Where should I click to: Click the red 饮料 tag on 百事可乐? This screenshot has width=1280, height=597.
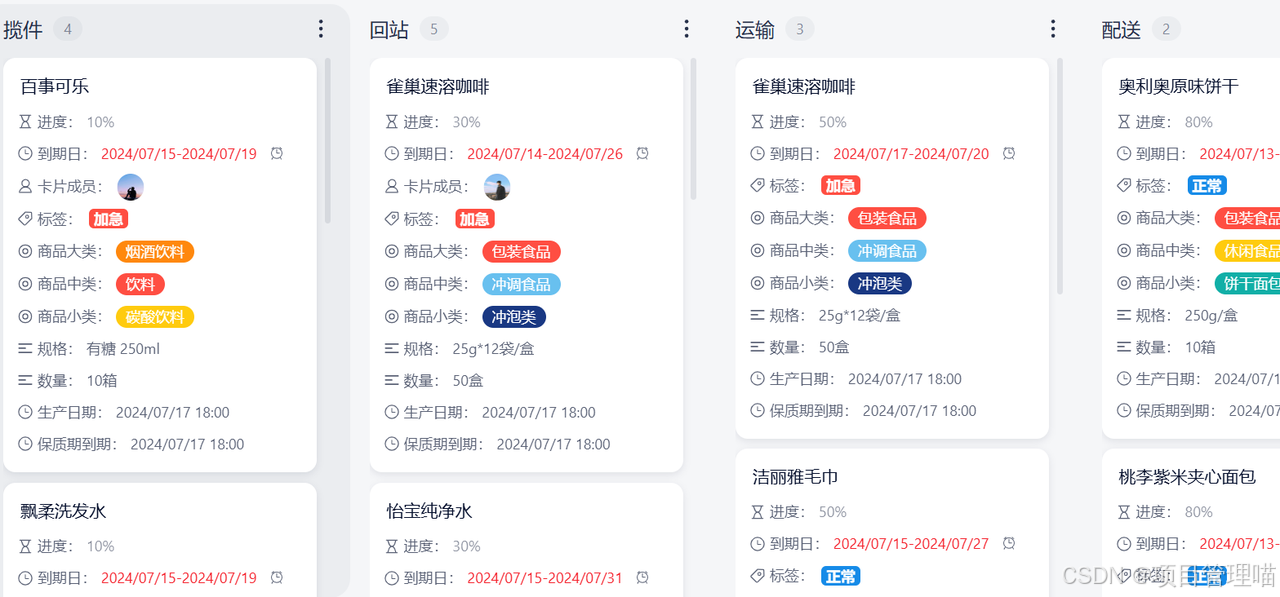pyautogui.click(x=140, y=284)
